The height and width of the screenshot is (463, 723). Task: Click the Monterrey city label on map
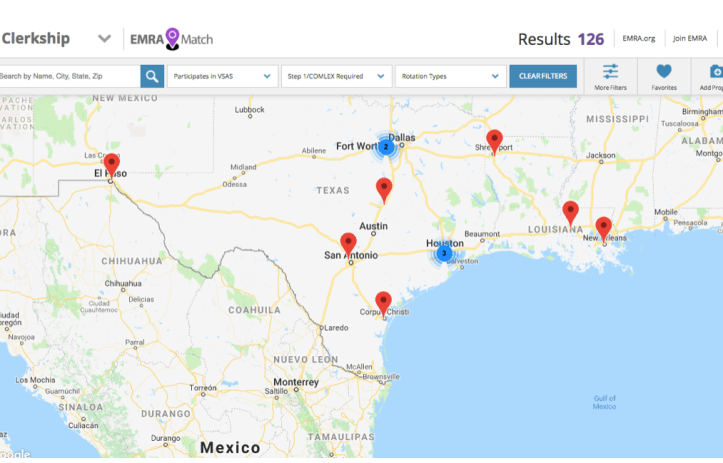[296, 382]
